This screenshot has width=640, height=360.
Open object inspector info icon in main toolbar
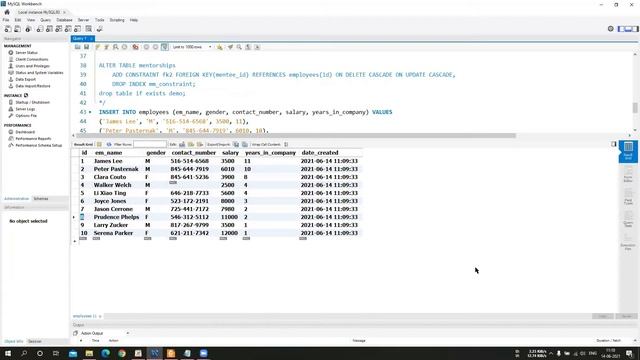tap(28, 29)
